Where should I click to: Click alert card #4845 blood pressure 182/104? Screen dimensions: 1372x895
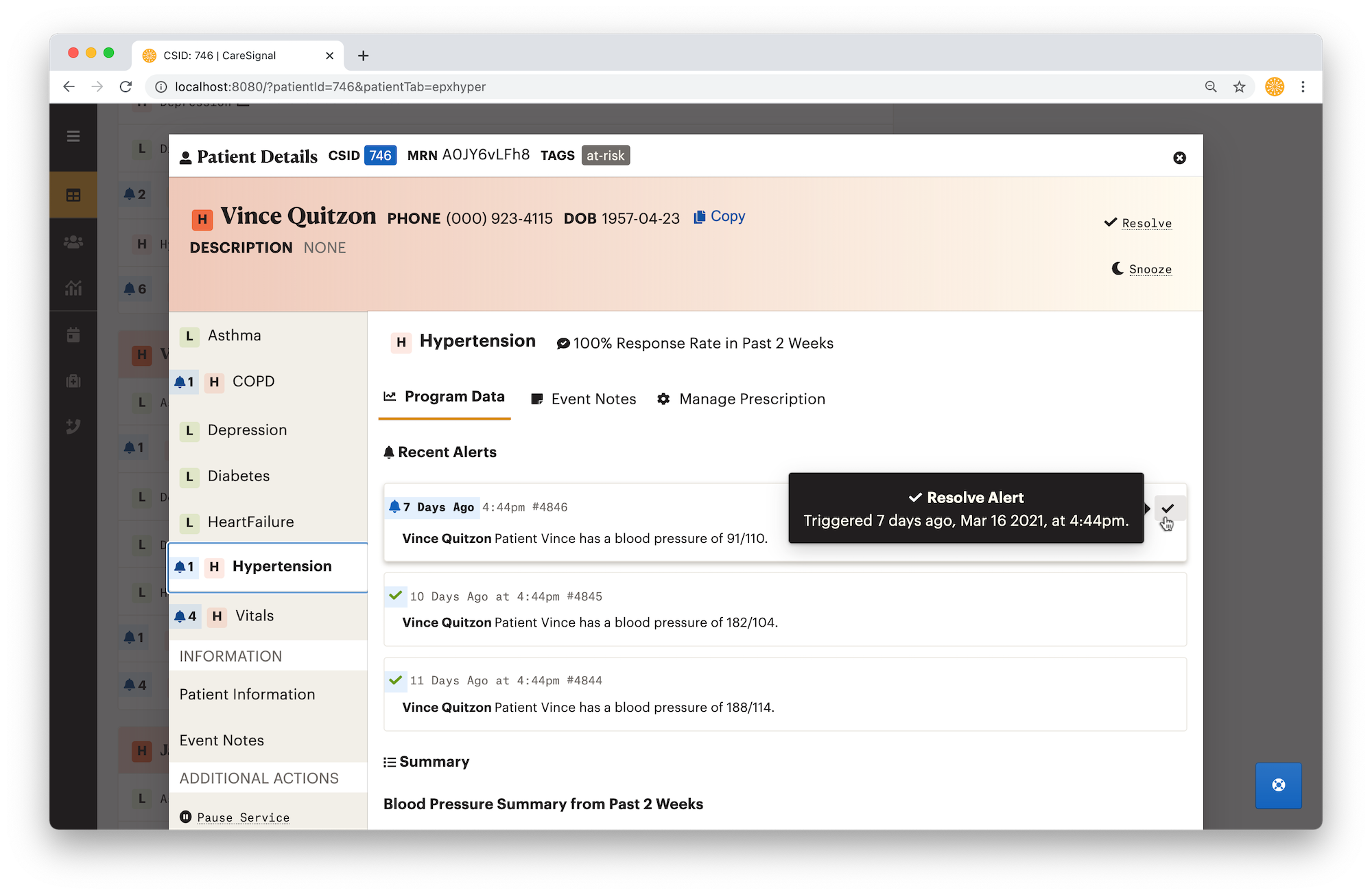pyautogui.click(x=785, y=609)
